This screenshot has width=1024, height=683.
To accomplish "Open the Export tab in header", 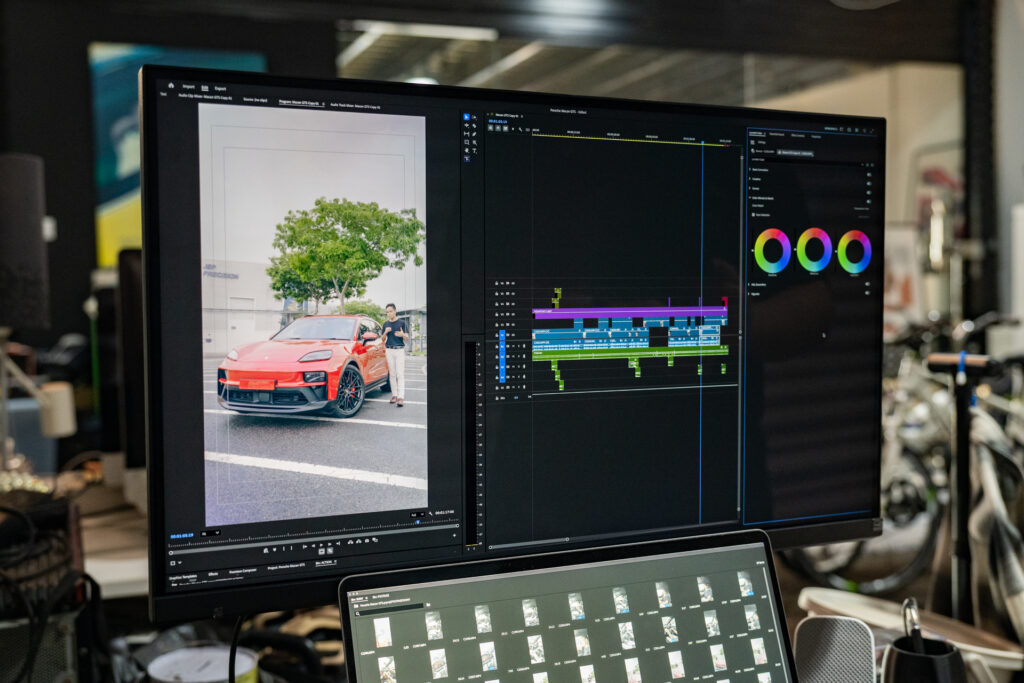I will [221, 89].
